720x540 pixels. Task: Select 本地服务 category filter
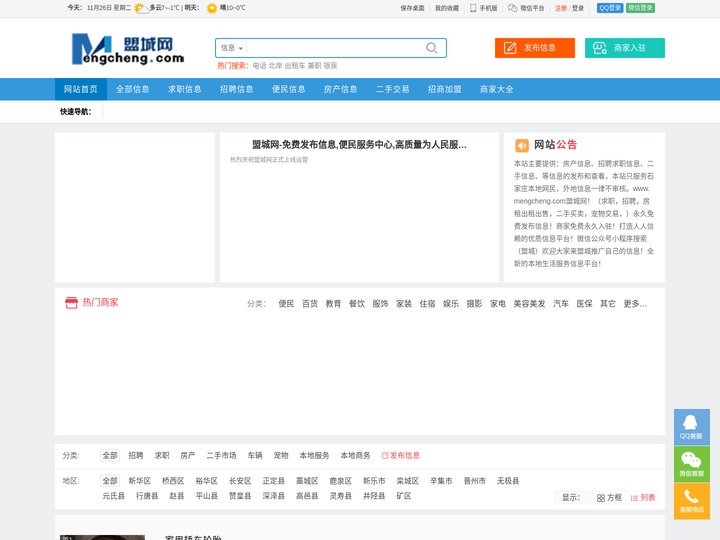pos(314,456)
